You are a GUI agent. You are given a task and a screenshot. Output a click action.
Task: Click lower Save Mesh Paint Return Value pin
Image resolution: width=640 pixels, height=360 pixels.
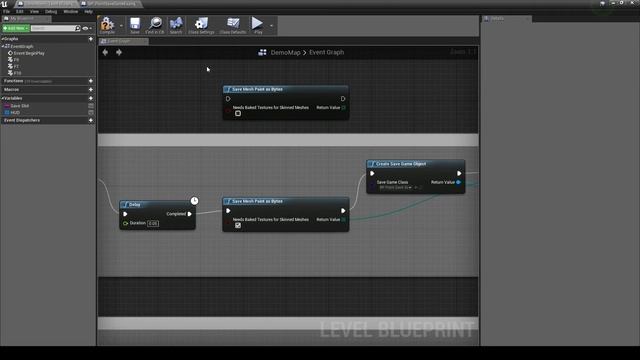tap(344, 220)
